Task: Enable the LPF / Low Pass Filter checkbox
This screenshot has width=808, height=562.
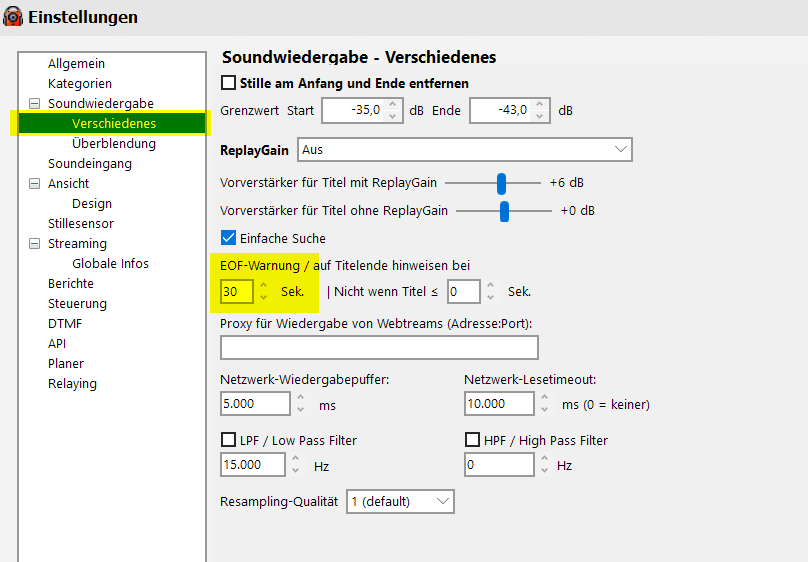Action: pos(228,440)
